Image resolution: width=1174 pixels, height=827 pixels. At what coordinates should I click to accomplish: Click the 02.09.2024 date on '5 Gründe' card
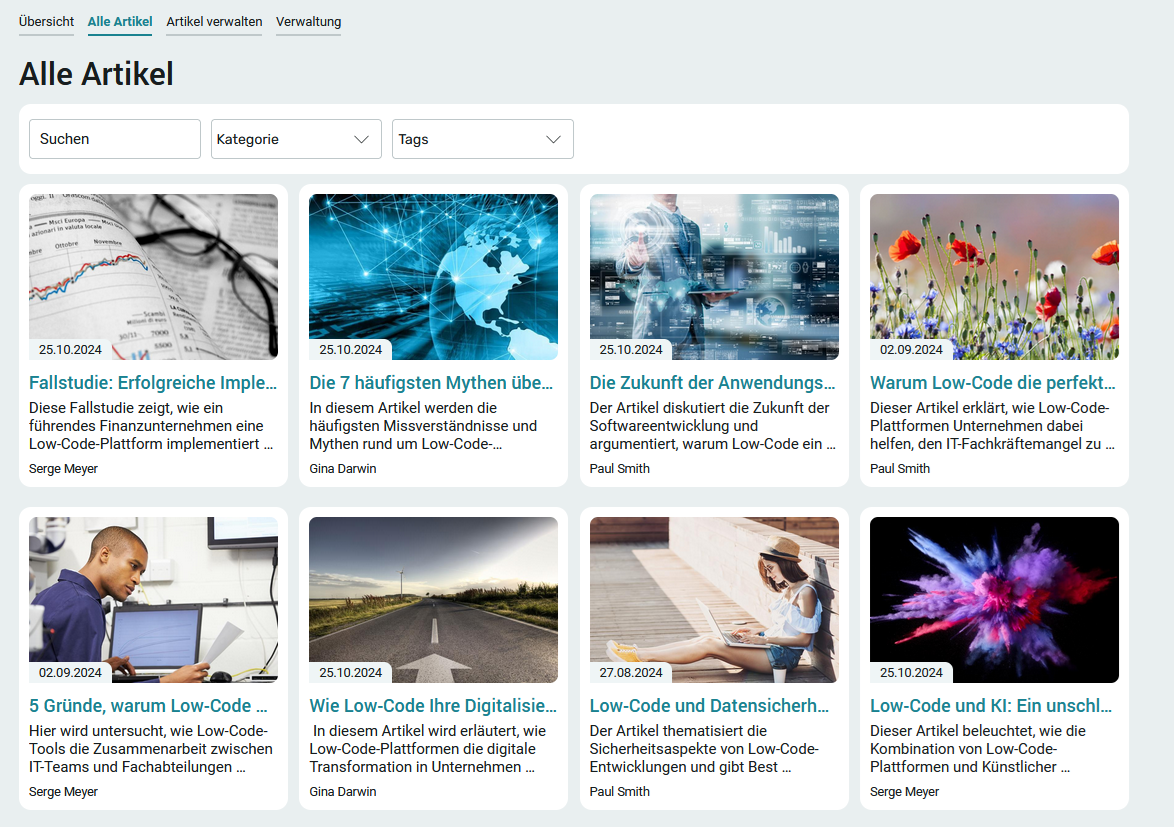point(70,673)
